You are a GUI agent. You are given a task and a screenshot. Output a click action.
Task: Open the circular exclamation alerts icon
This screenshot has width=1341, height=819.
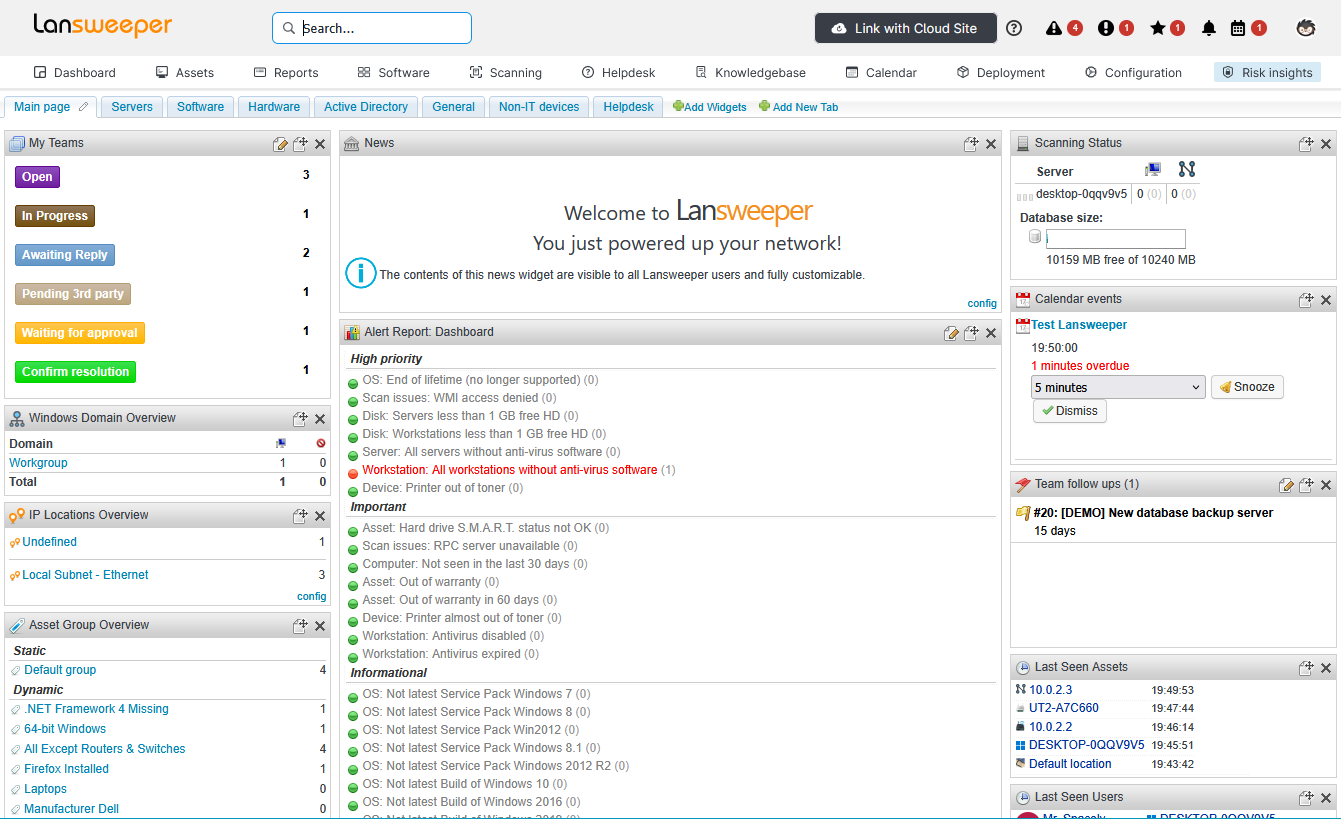pos(1106,28)
